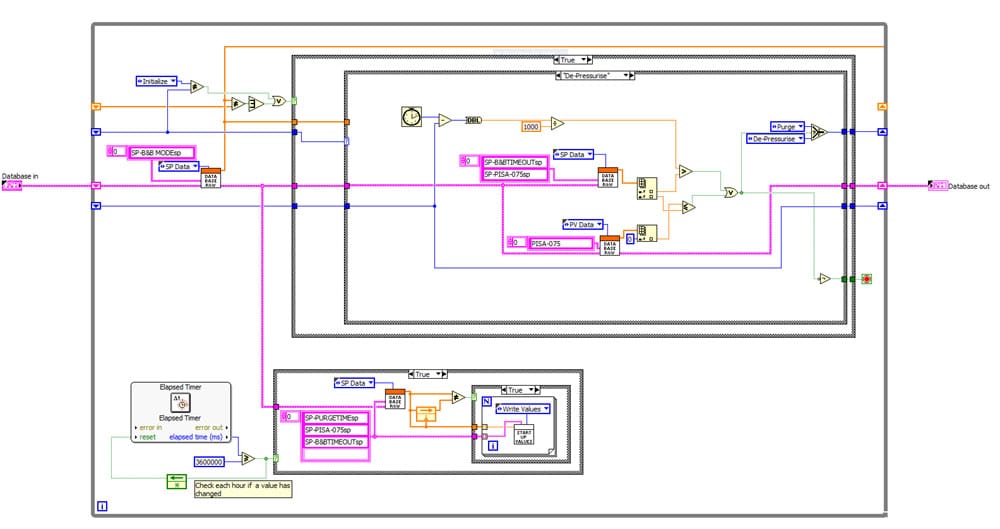Click the Select node beside the Purge enum
The width and height of the screenshot is (1000, 529).
point(819,132)
